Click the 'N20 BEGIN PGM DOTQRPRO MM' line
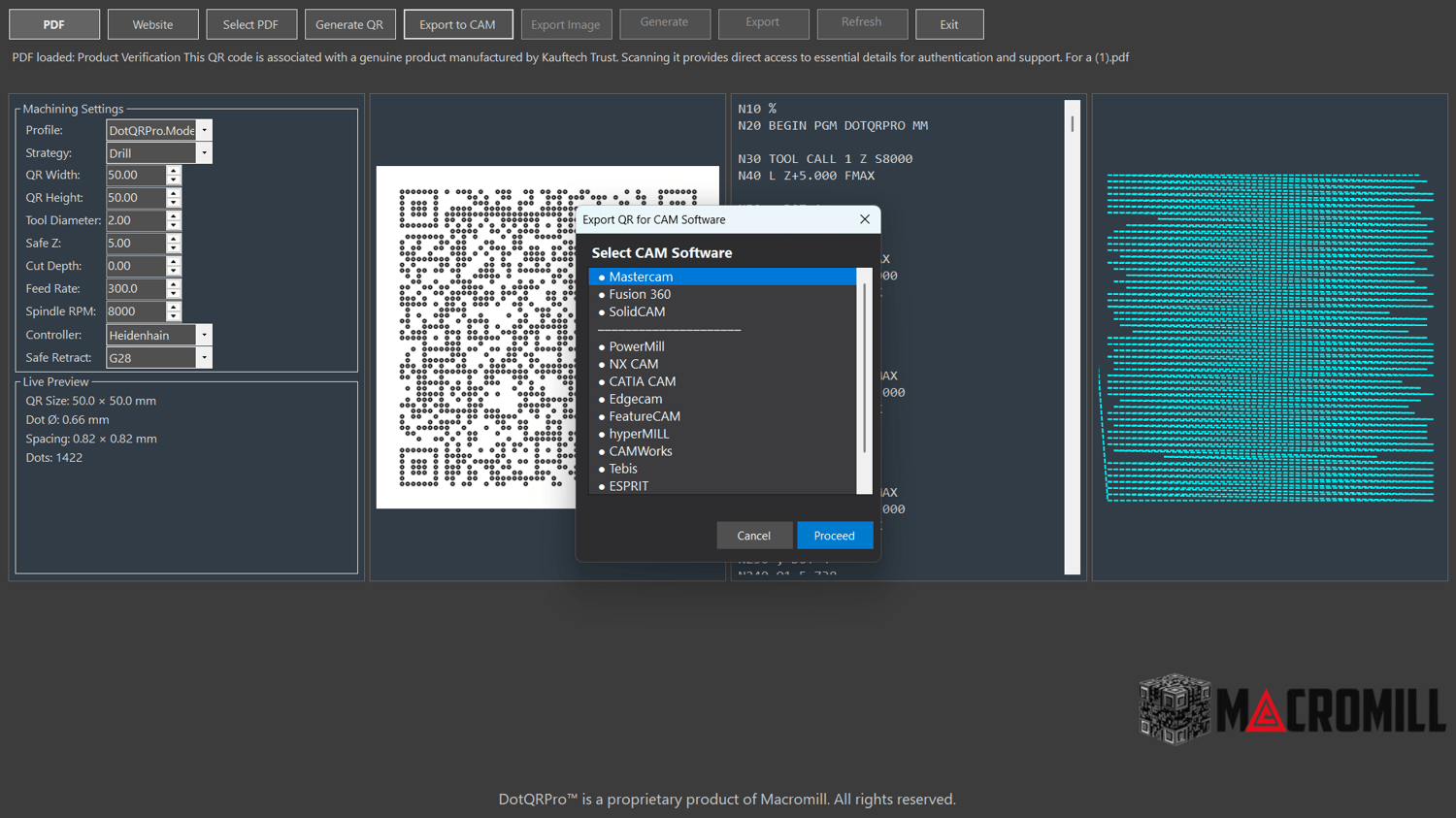This screenshot has width=1456, height=818. click(x=833, y=125)
